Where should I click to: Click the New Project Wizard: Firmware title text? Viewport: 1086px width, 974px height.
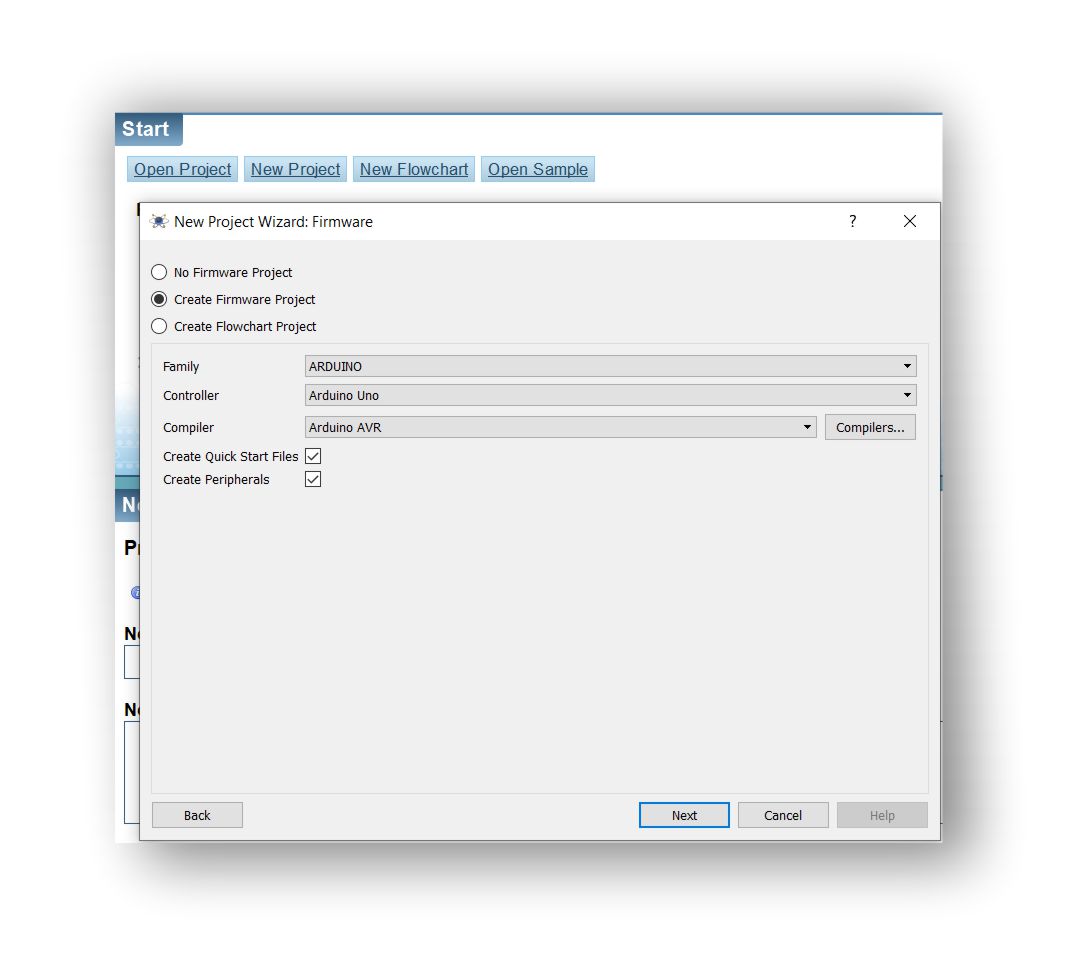tap(274, 222)
